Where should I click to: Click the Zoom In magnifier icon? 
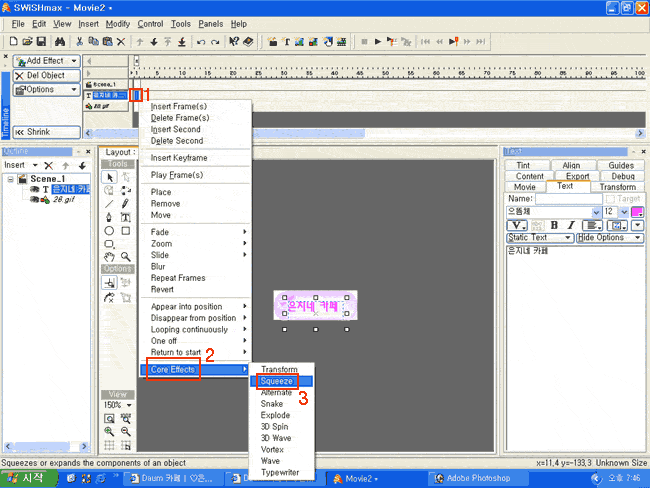point(109,432)
